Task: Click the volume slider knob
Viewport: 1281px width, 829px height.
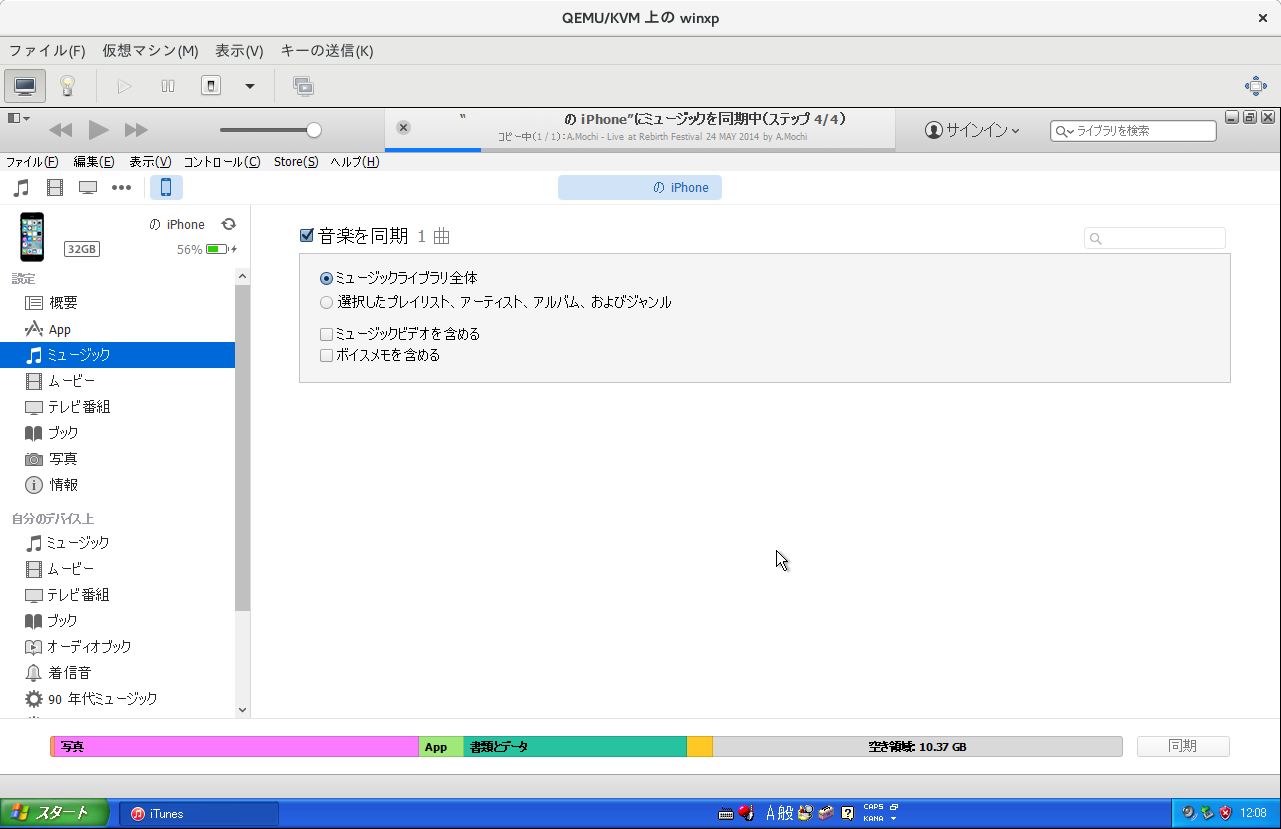Action: point(314,130)
